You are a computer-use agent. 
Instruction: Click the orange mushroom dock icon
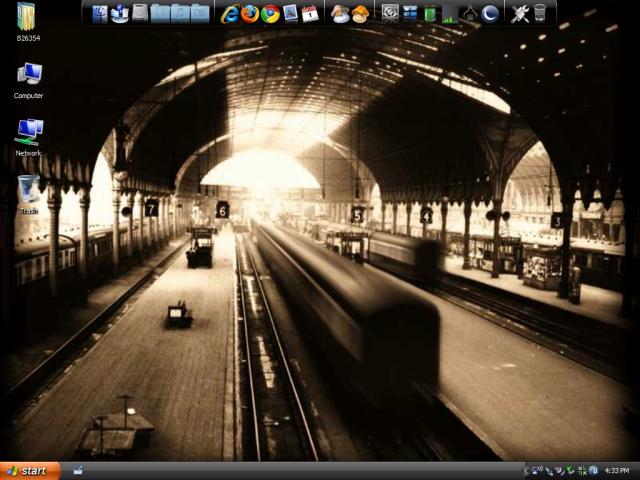[360, 14]
